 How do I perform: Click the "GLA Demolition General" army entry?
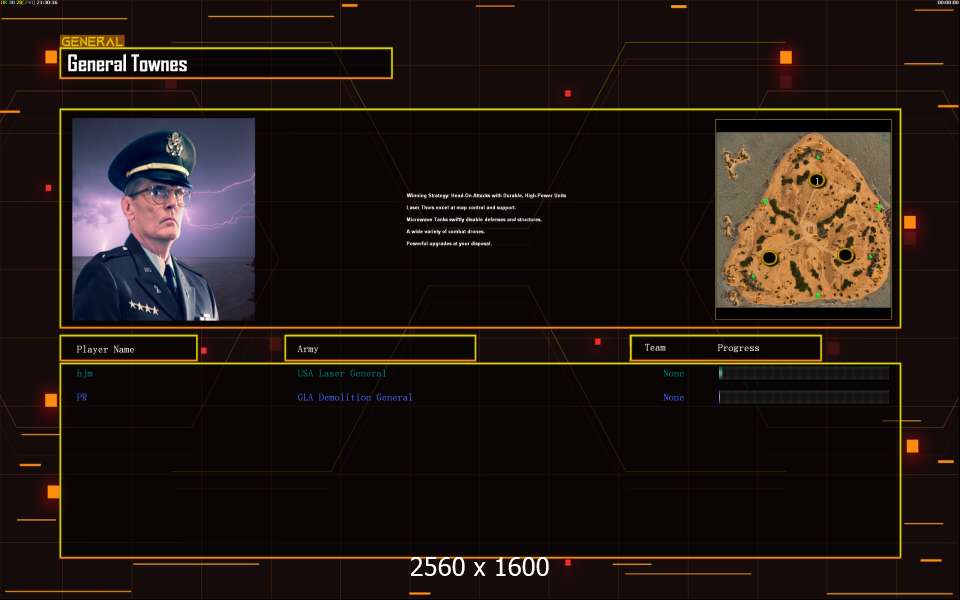click(x=354, y=397)
